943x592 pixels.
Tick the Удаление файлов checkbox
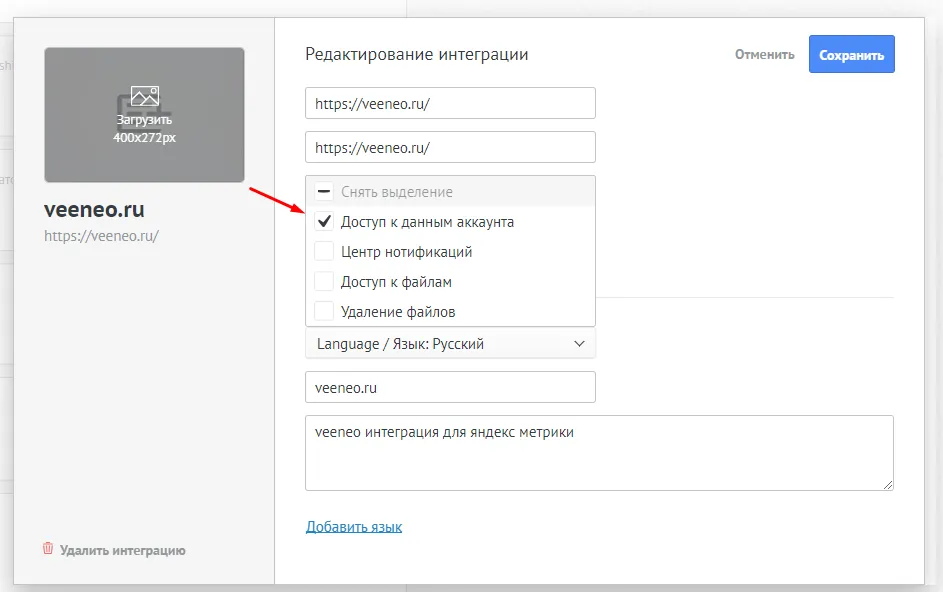pyautogui.click(x=324, y=312)
